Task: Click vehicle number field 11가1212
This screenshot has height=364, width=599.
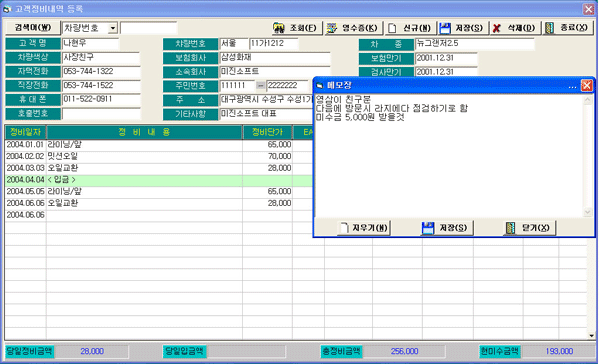Action: coord(274,44)
